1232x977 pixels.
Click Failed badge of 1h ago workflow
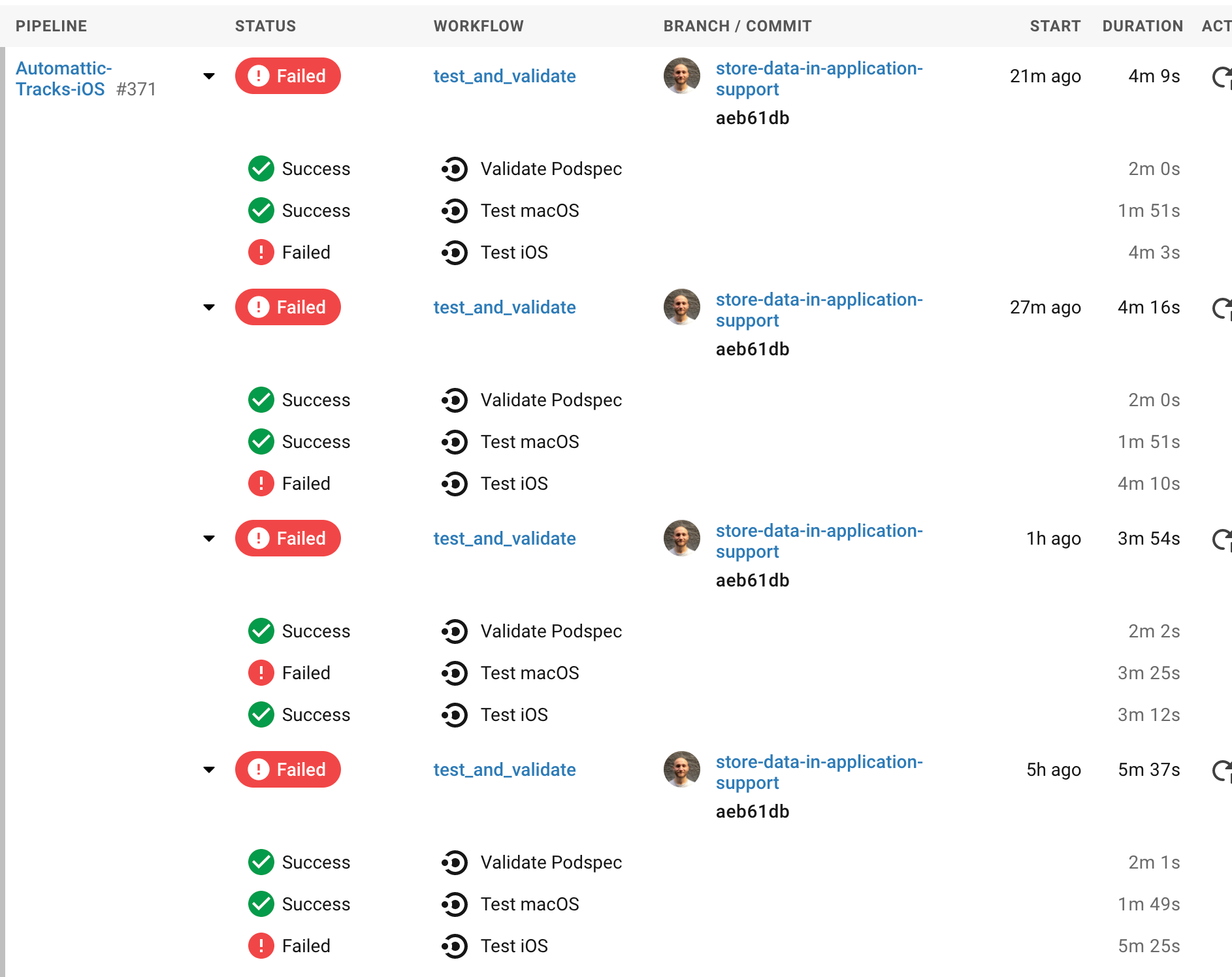click(x=288, y=538)
